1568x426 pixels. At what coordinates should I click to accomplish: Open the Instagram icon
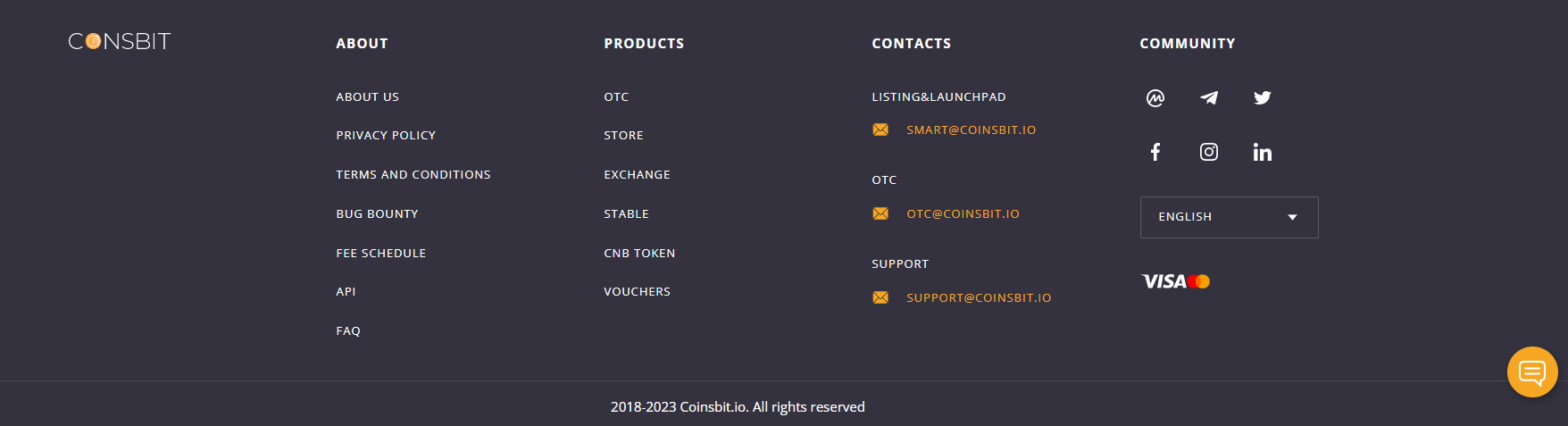tap(1209, 152)
